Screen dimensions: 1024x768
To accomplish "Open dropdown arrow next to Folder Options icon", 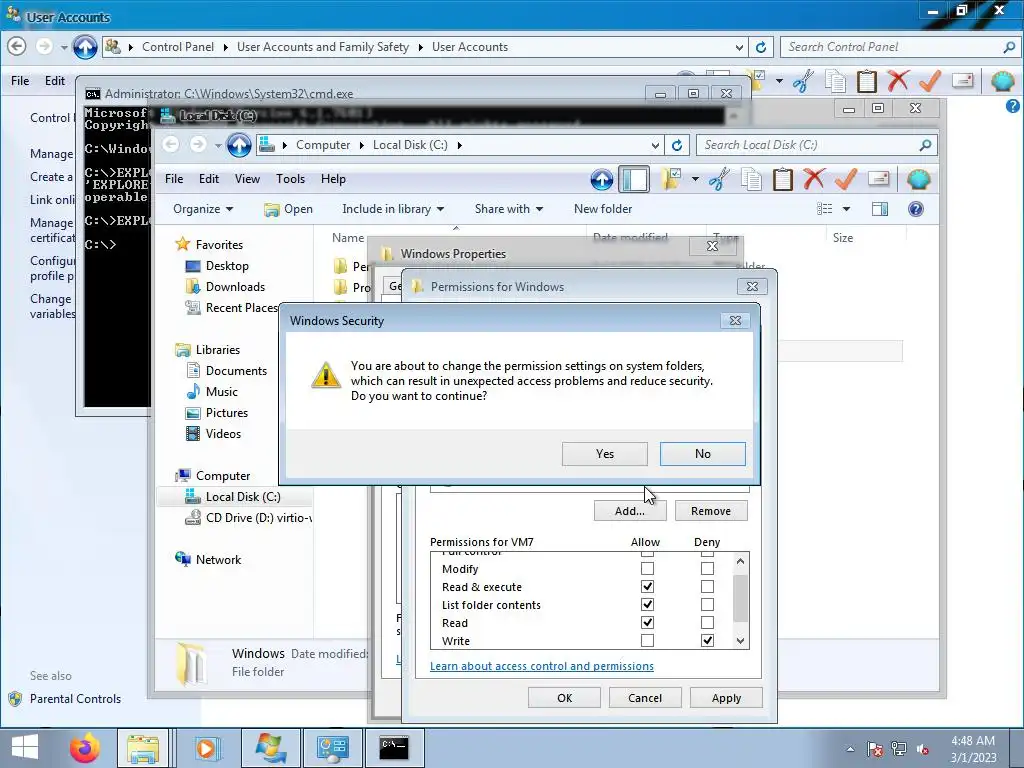I will coord(695,179).
